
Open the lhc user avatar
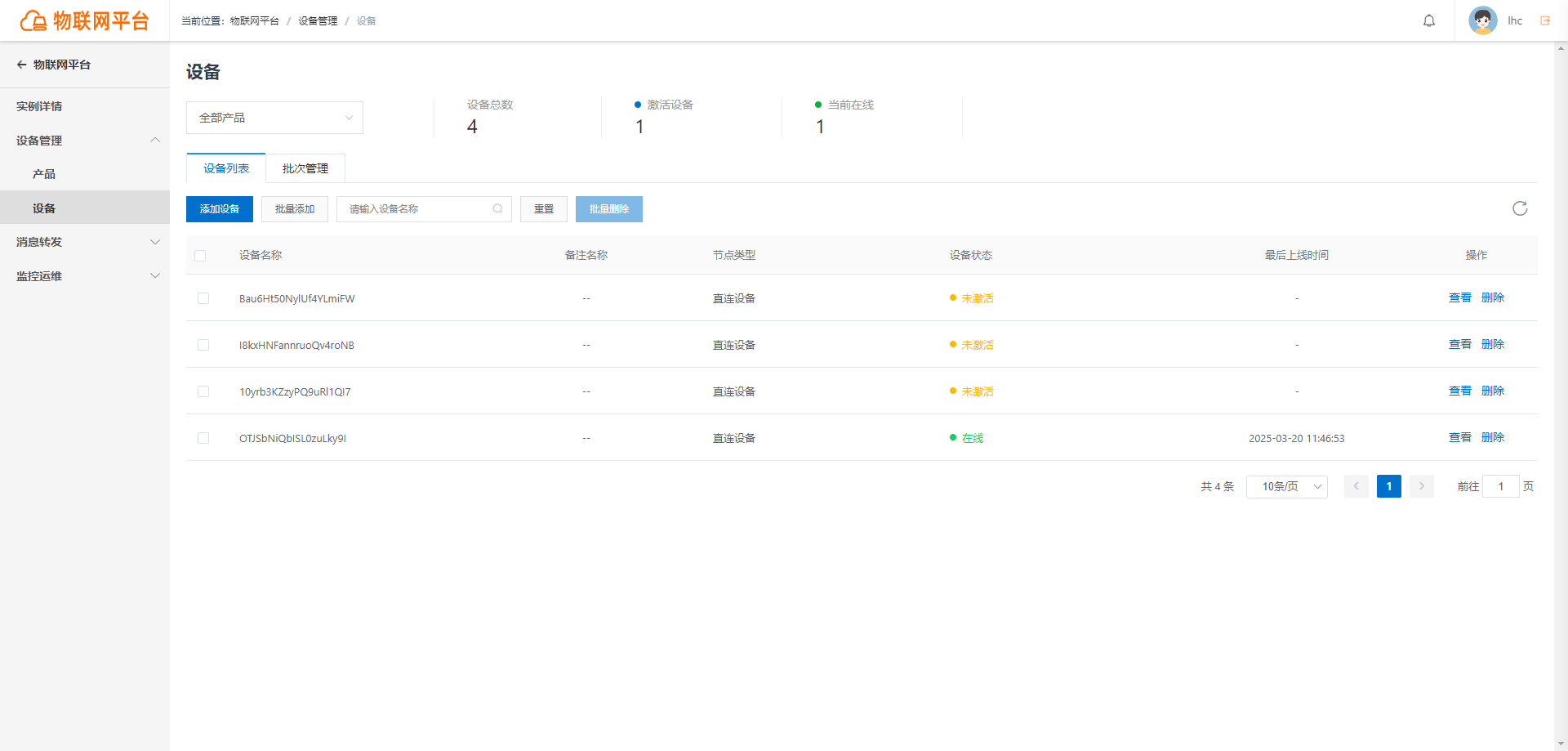[1482, 20]
